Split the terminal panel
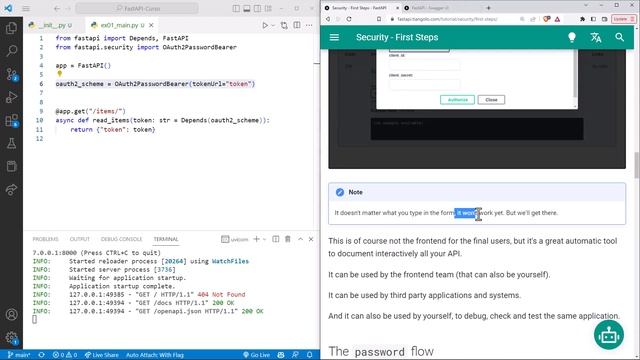This screenshot has width=640, height=360. click(x=276, y=239)
